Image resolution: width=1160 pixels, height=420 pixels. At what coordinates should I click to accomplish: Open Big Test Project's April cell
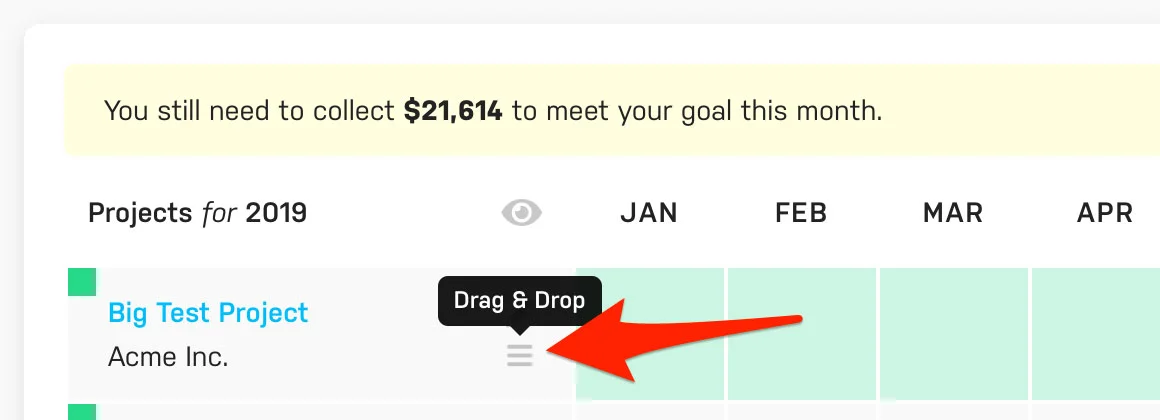(1096, 332)
